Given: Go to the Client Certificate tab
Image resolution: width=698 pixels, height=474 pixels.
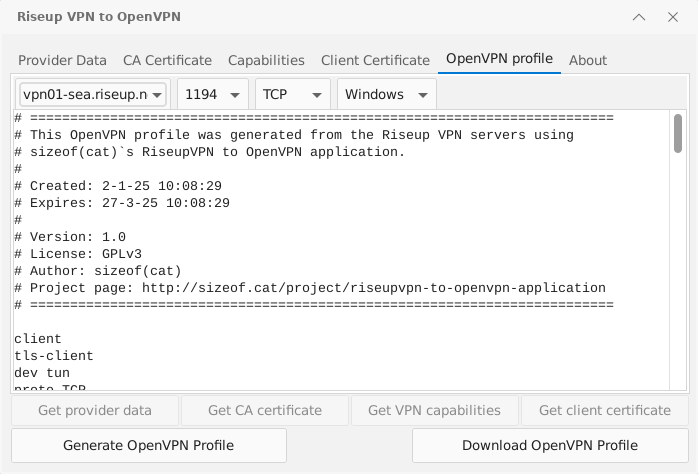Looking at the screenshot, I should click(375, 60).
